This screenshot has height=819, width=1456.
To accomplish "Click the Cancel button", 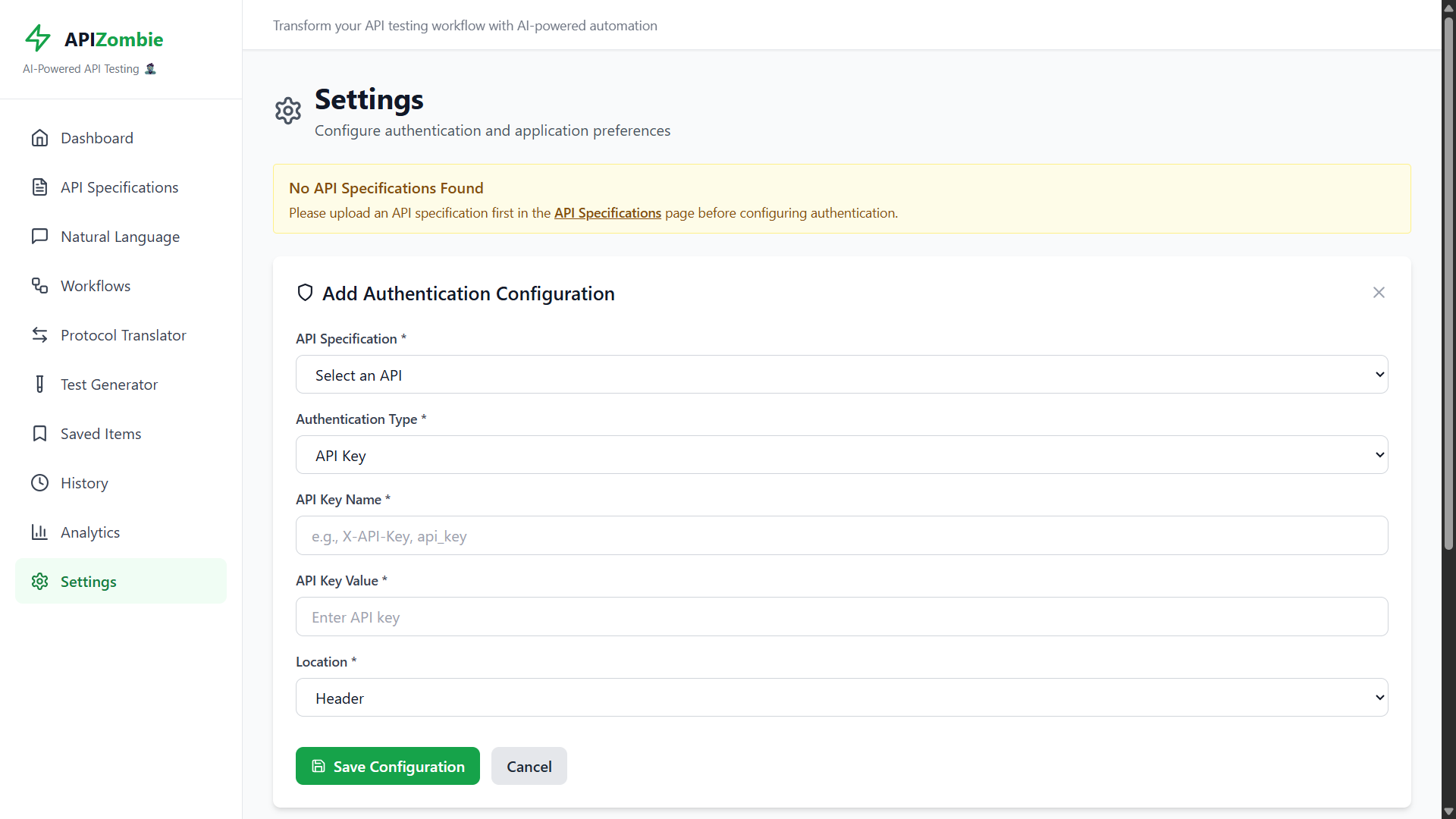I will pyautogui.click(x=529, y=767).
